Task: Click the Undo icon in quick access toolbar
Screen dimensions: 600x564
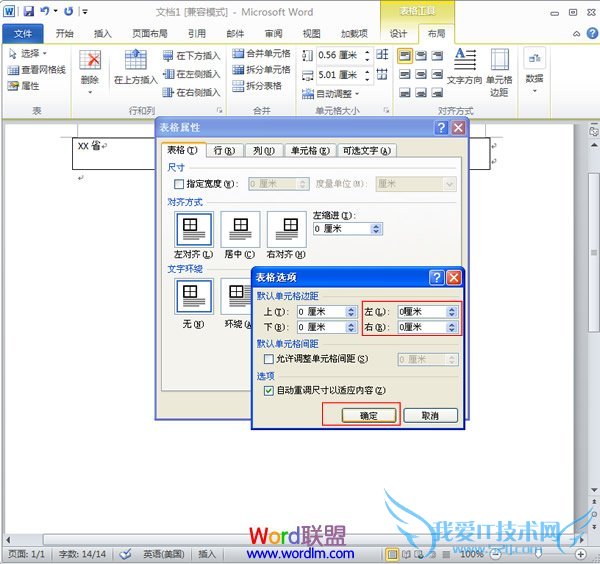Action: [45, 11]
